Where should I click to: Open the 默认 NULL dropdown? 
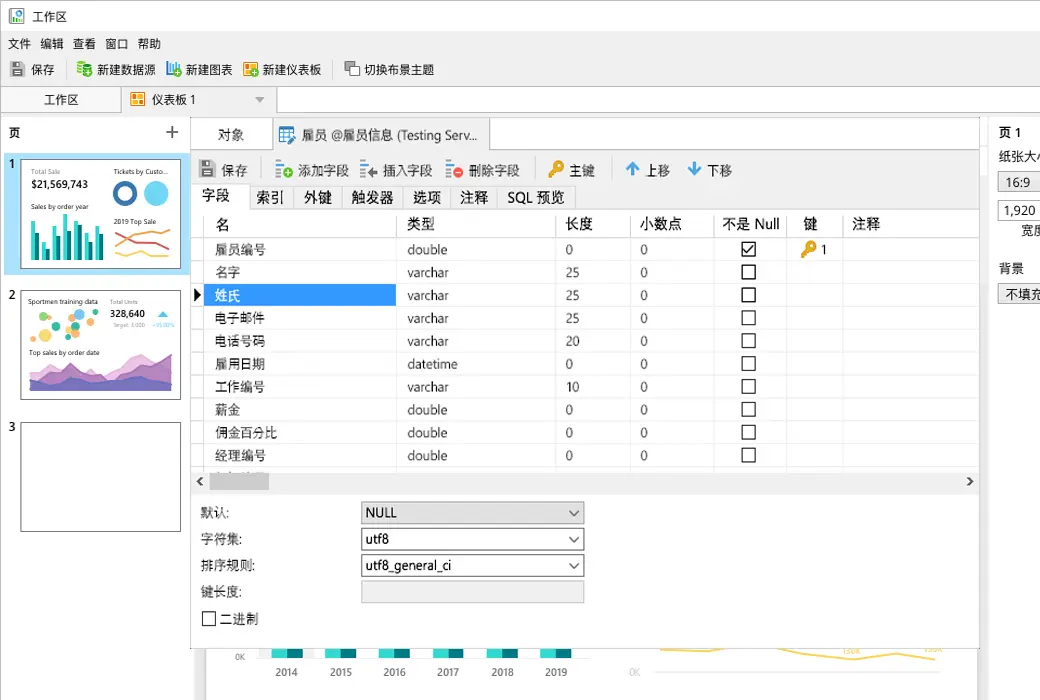click(472, 513)
